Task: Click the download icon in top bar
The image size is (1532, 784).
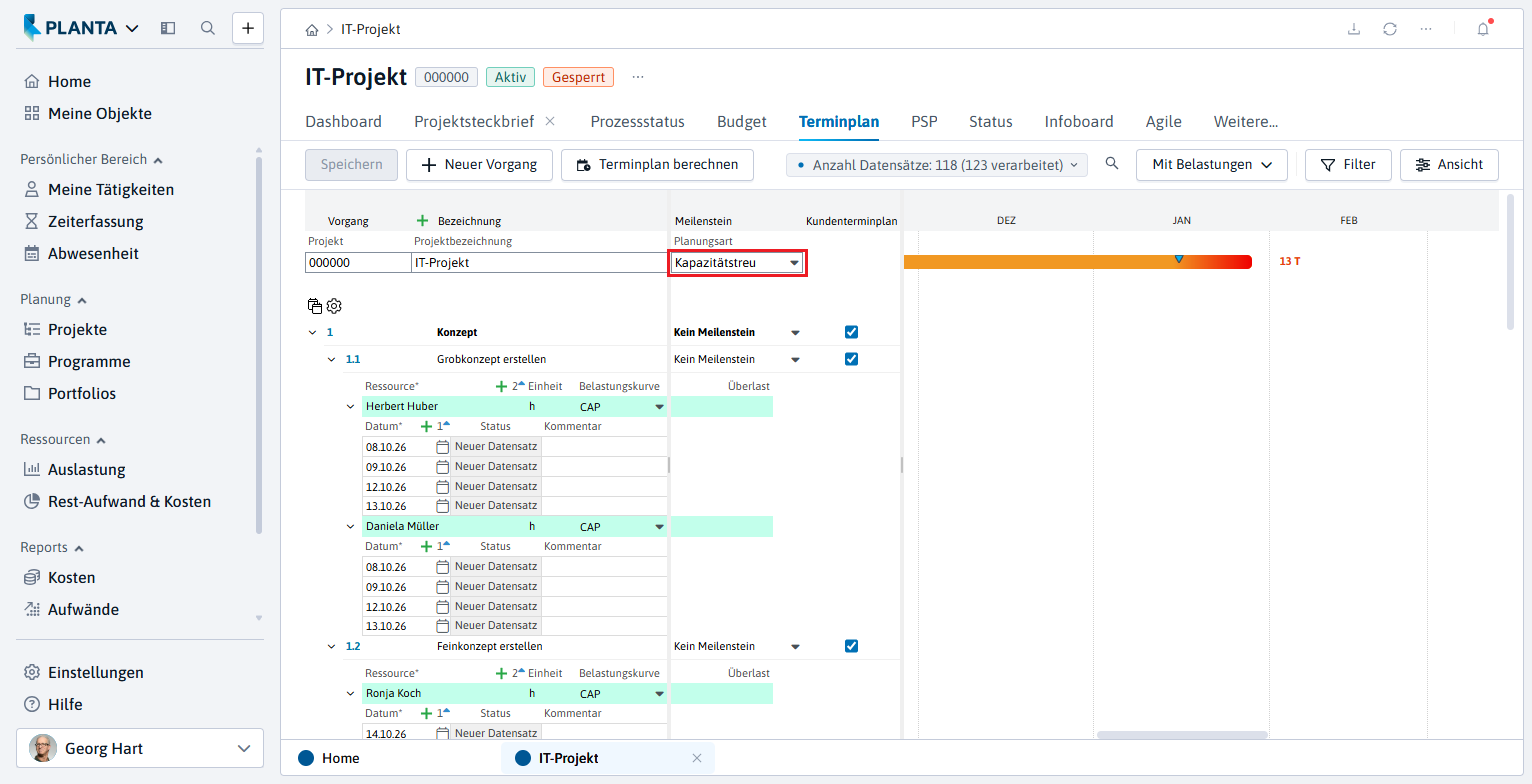Action: pyautogui.click(x=1354, y=29)
